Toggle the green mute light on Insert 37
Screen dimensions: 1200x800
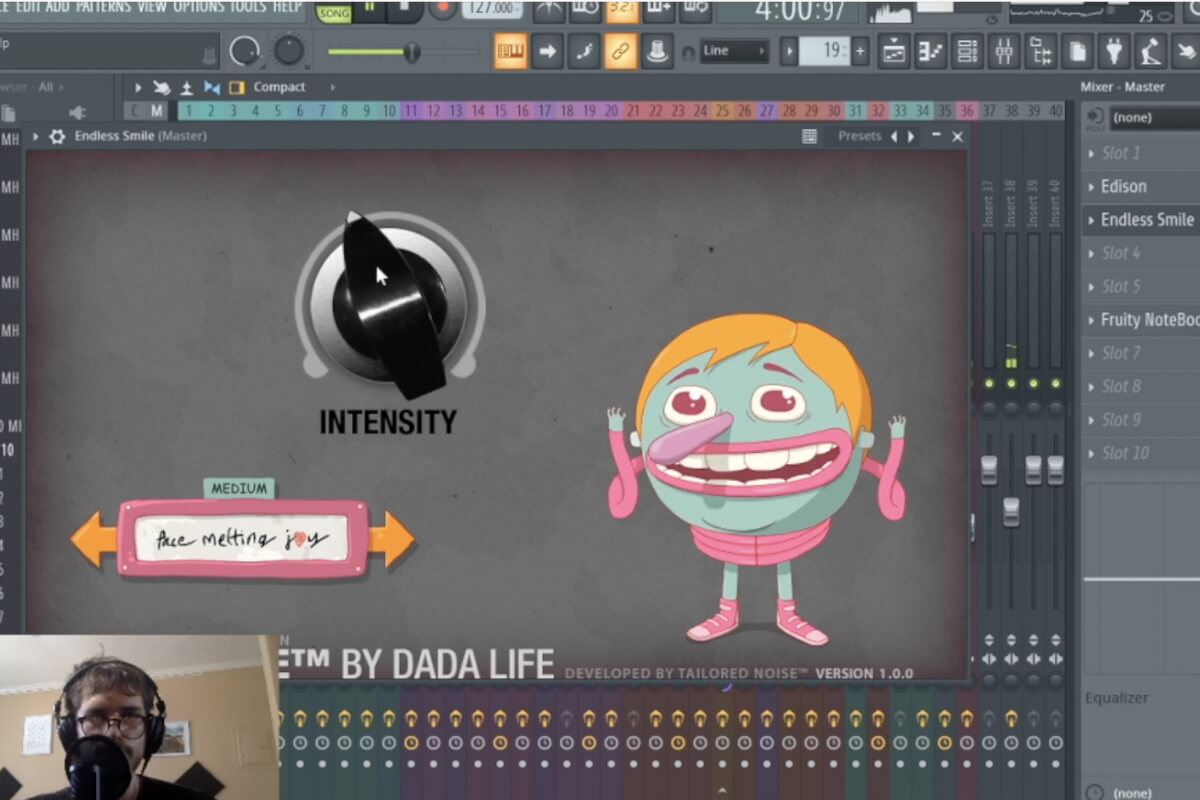point(989,384)
